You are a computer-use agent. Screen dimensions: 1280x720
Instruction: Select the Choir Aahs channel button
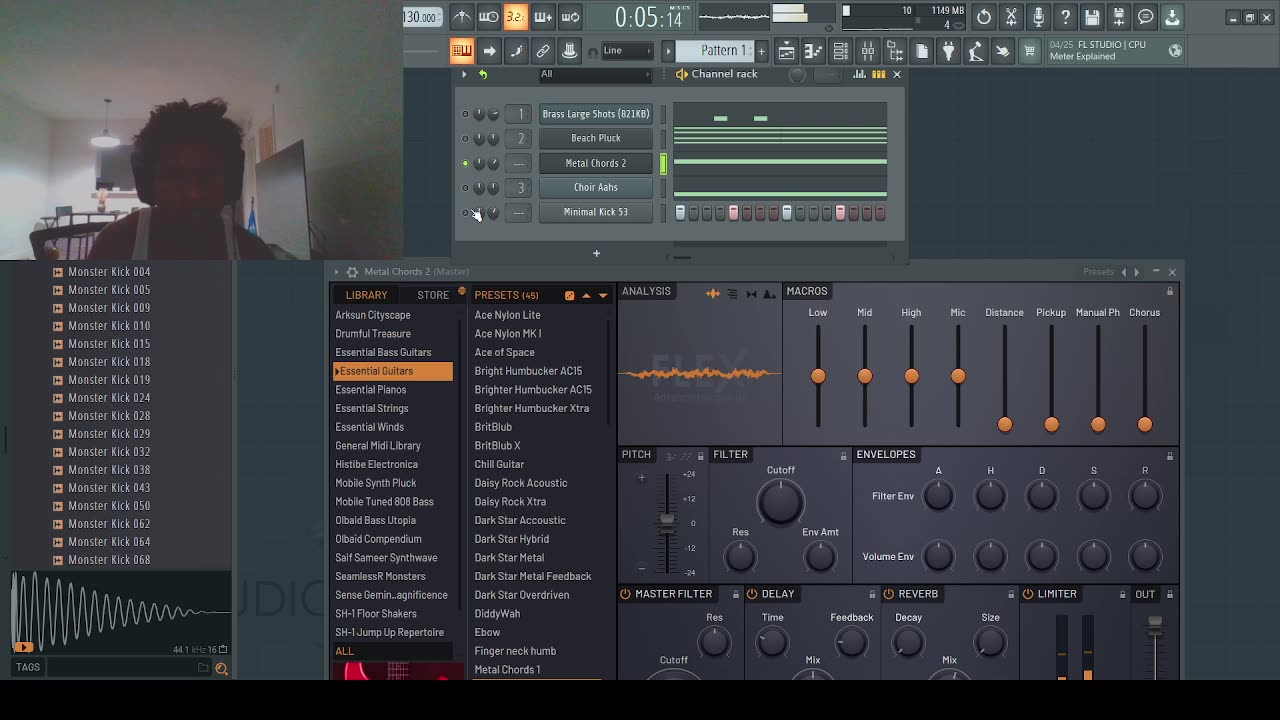coord(596,187)
